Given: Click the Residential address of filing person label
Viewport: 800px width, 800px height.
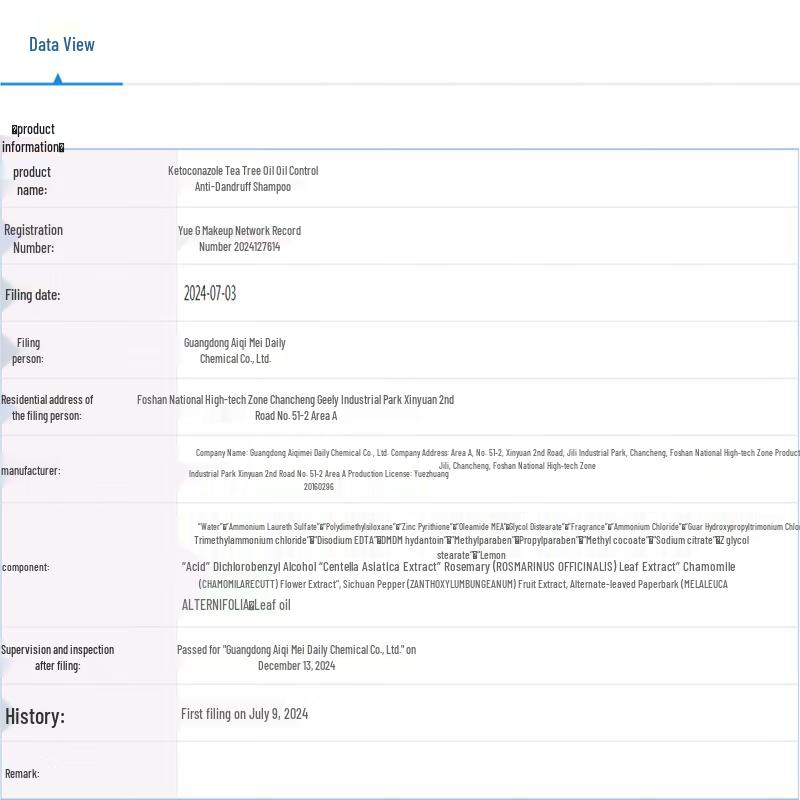Looking at the screenshot, I should click(47, 408).
